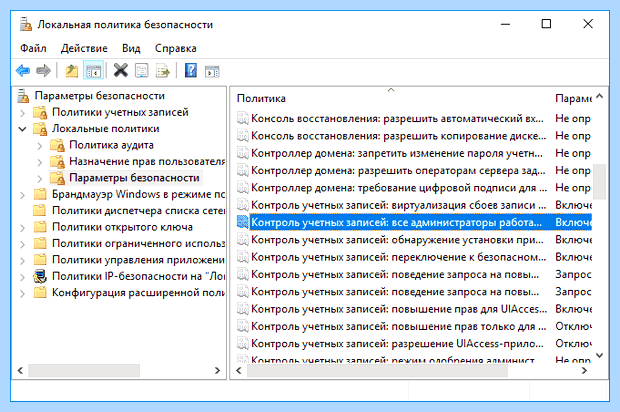620x412 pixels.
Task: Expand Политики ограниченного использ node
Action: tap(23, 244)
